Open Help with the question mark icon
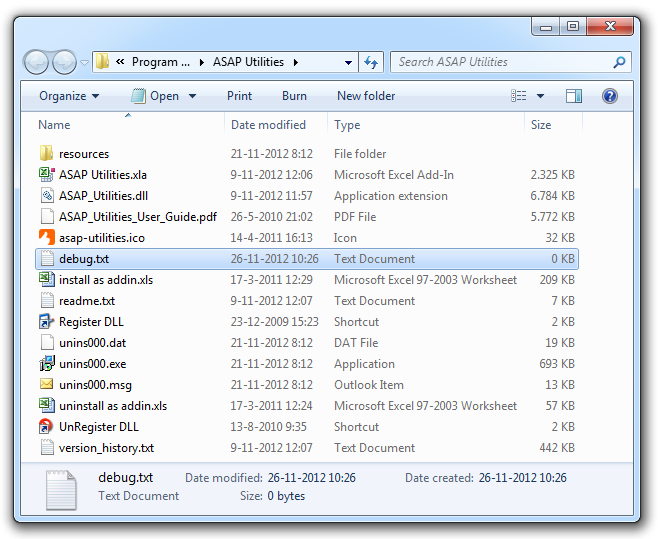 [x=610, y=96]
